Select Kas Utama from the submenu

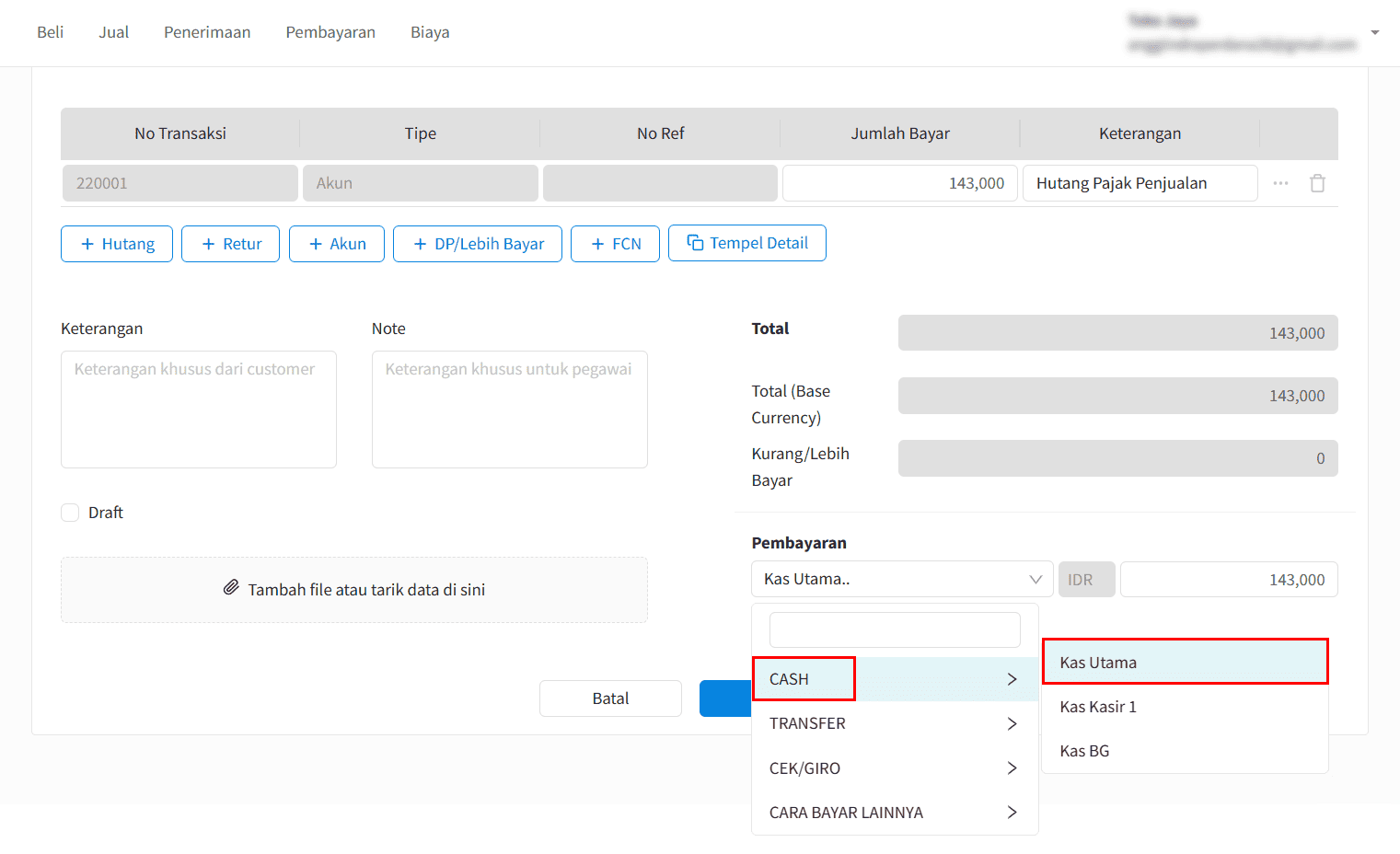pos(1185,662)
